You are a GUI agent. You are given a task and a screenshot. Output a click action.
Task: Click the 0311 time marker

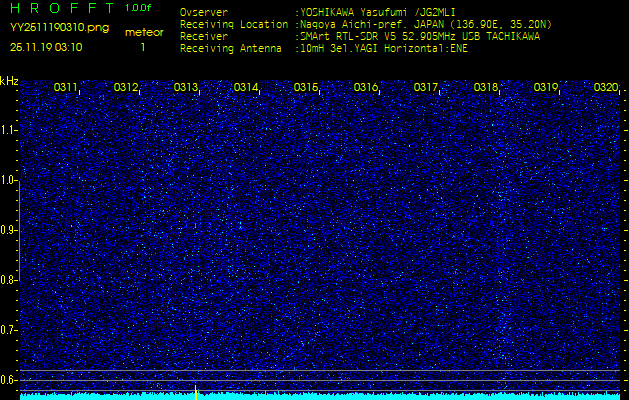click(x=66, y=88)
